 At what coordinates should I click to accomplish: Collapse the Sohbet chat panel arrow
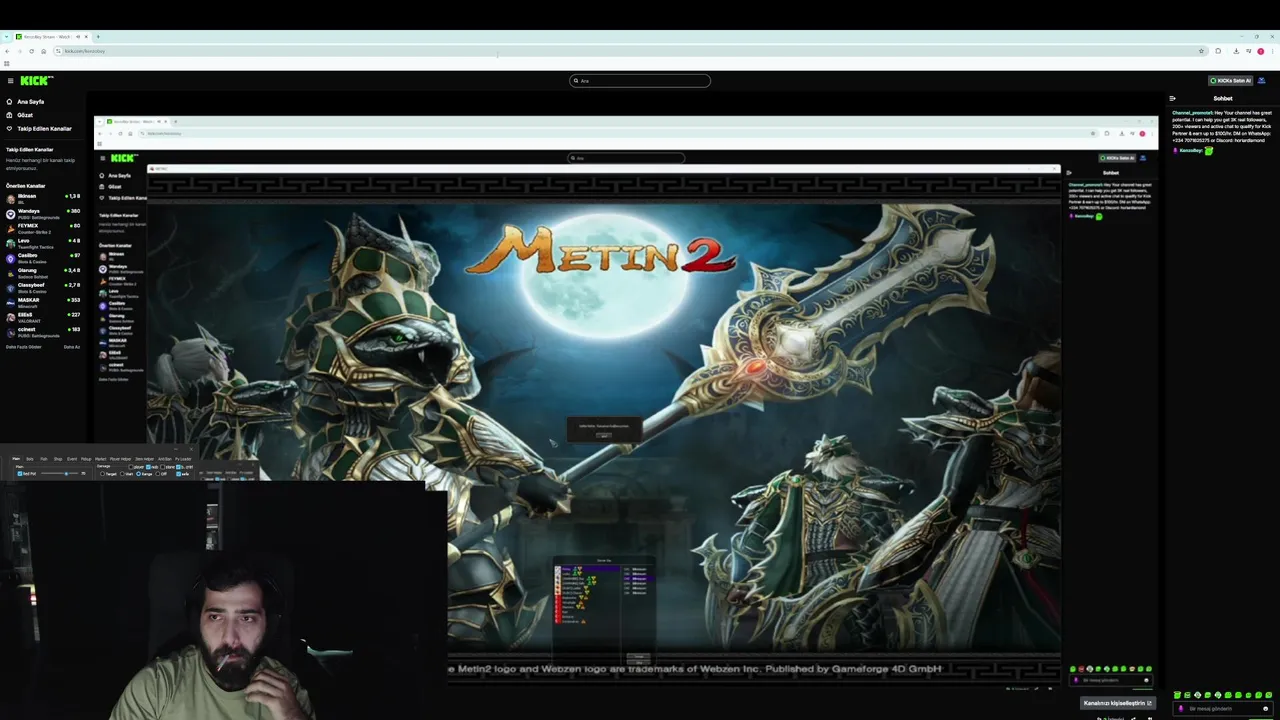1172,99
